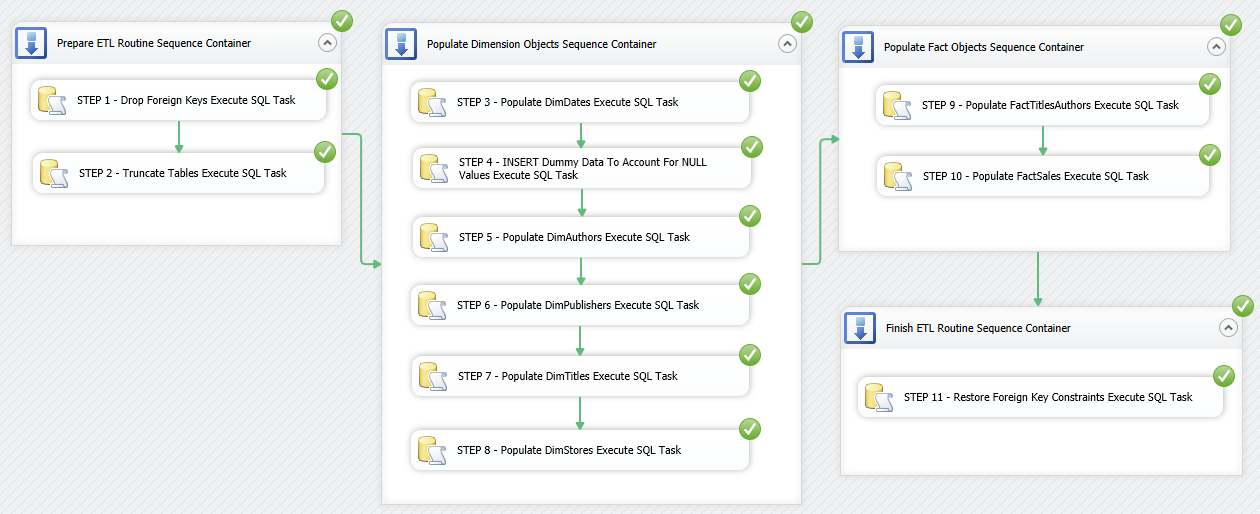Select STEP 9 Populate FactTitlesAuthors task

[1042, 106]
